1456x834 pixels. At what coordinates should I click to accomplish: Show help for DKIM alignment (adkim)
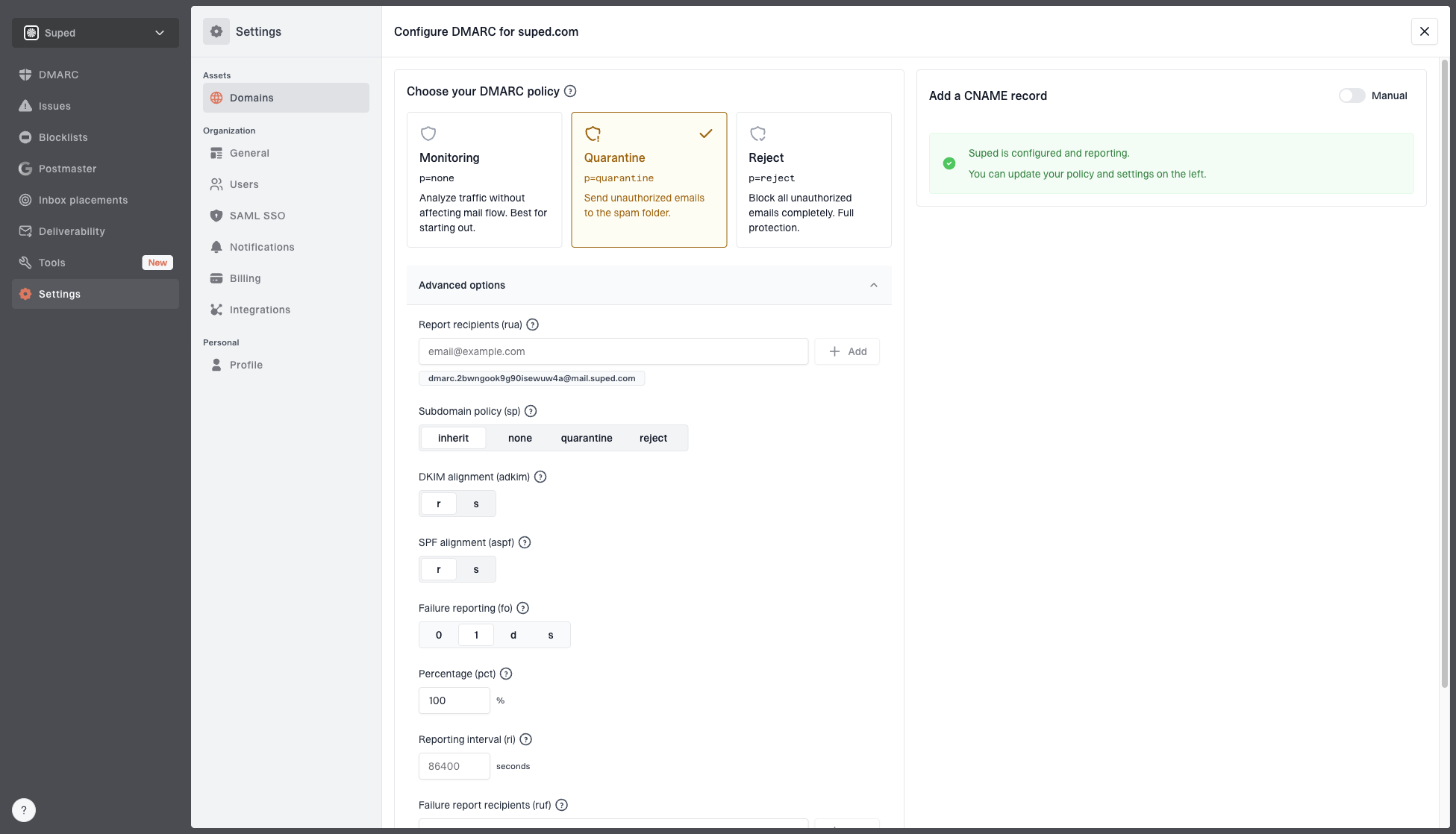[540, 477]
